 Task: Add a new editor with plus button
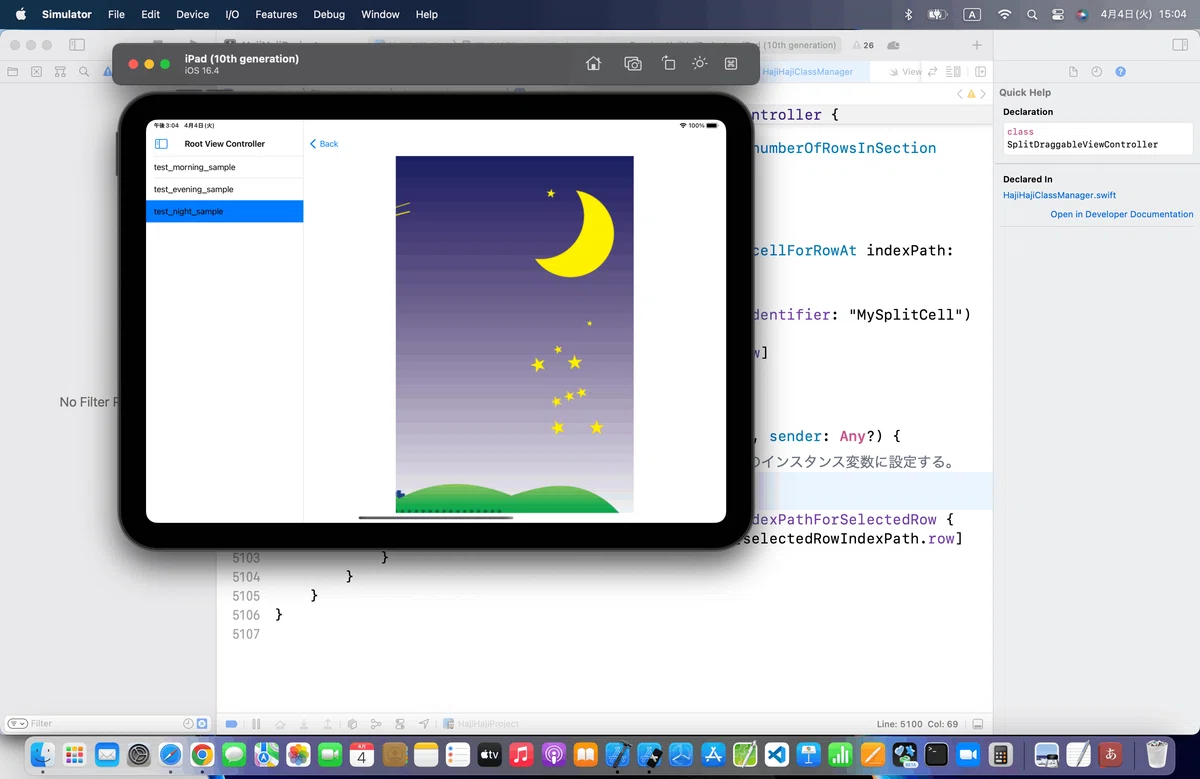point(977,45)
